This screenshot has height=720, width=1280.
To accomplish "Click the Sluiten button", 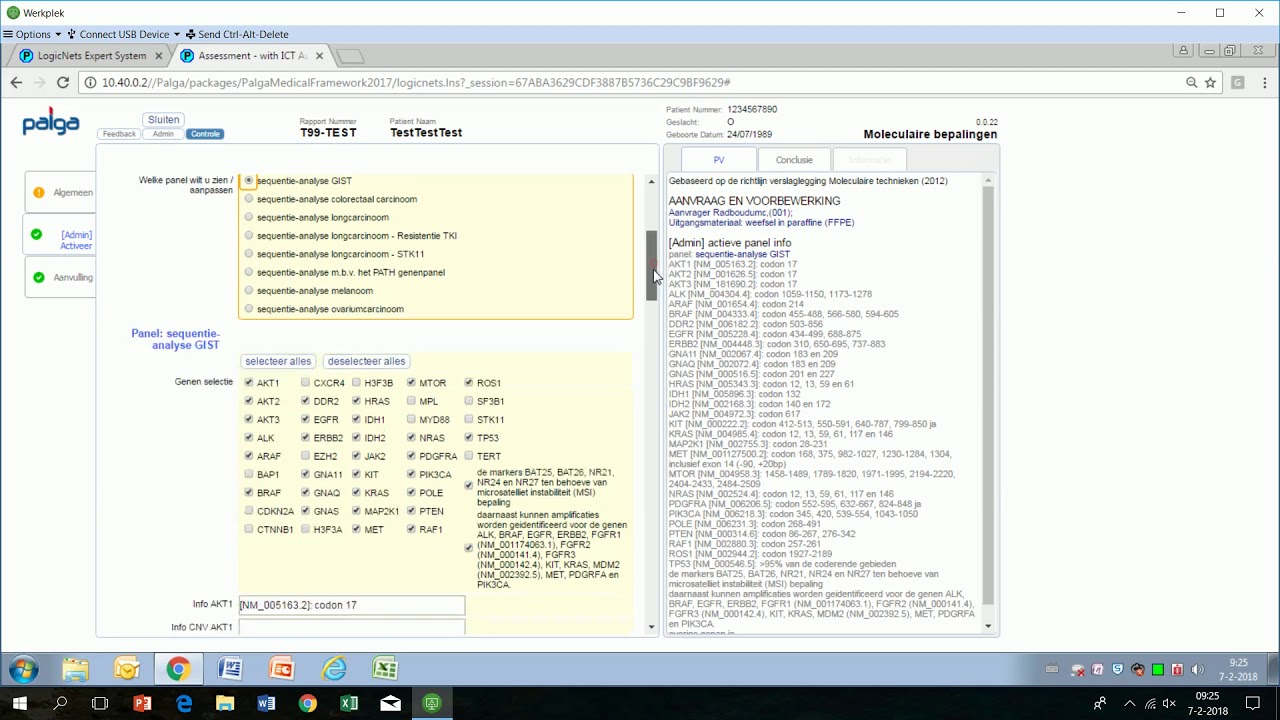I will click(163, 120).
